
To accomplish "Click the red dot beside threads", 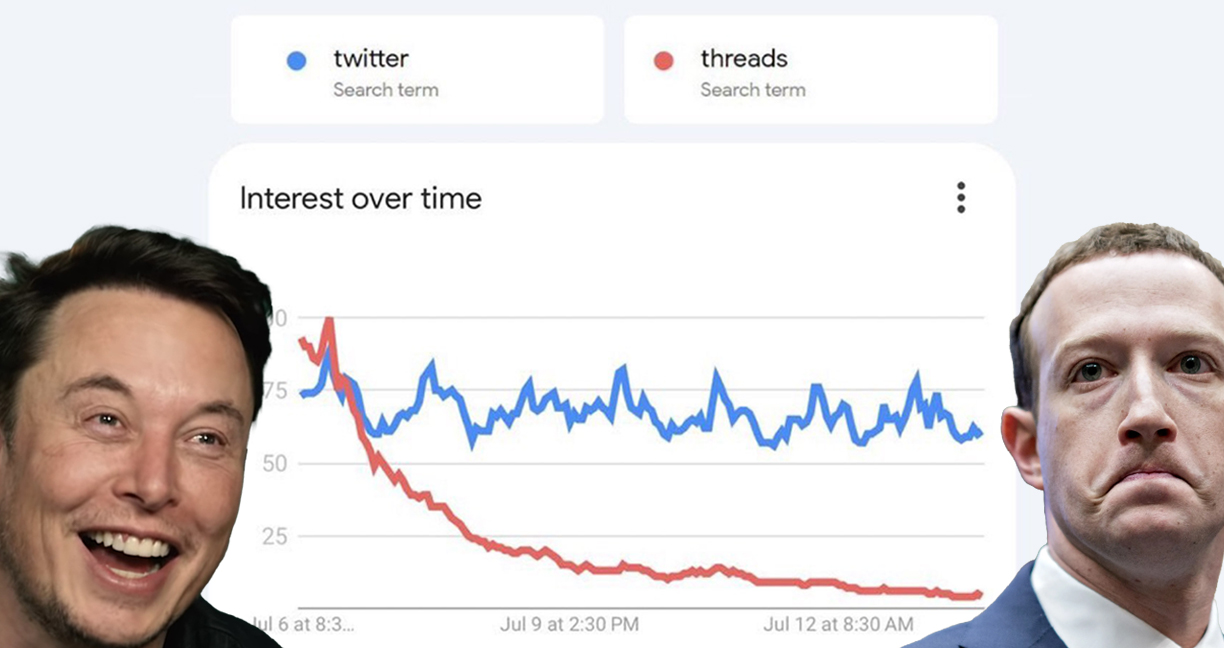I will [x=663, y=61].
